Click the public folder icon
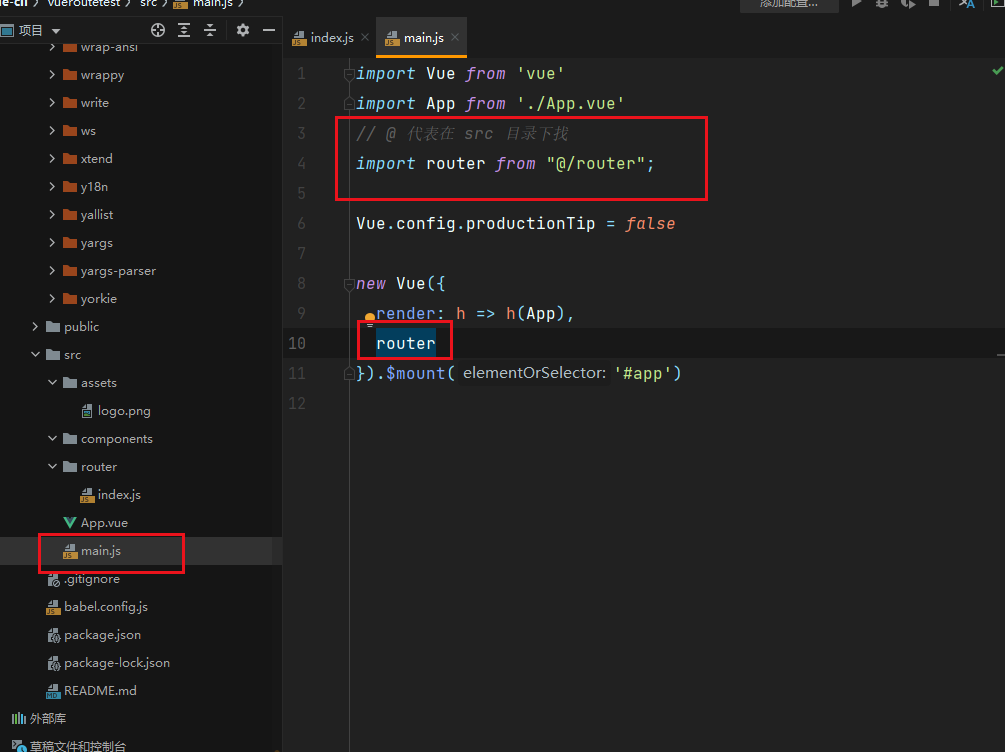This screenshot has height=752, width=1005. point(53,326)
